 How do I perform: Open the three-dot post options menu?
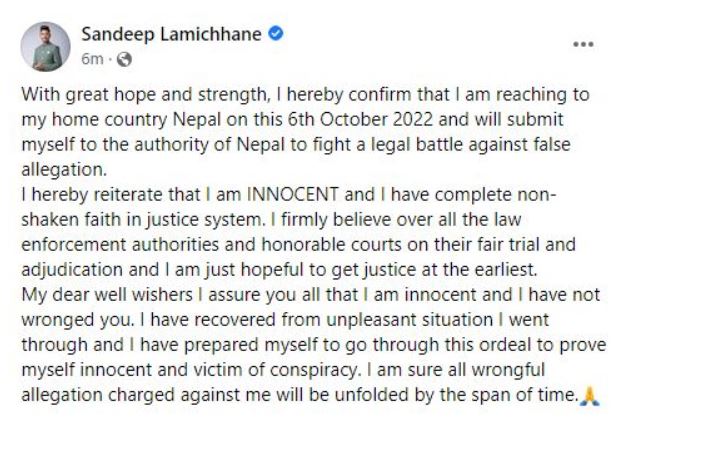(583, 45)
